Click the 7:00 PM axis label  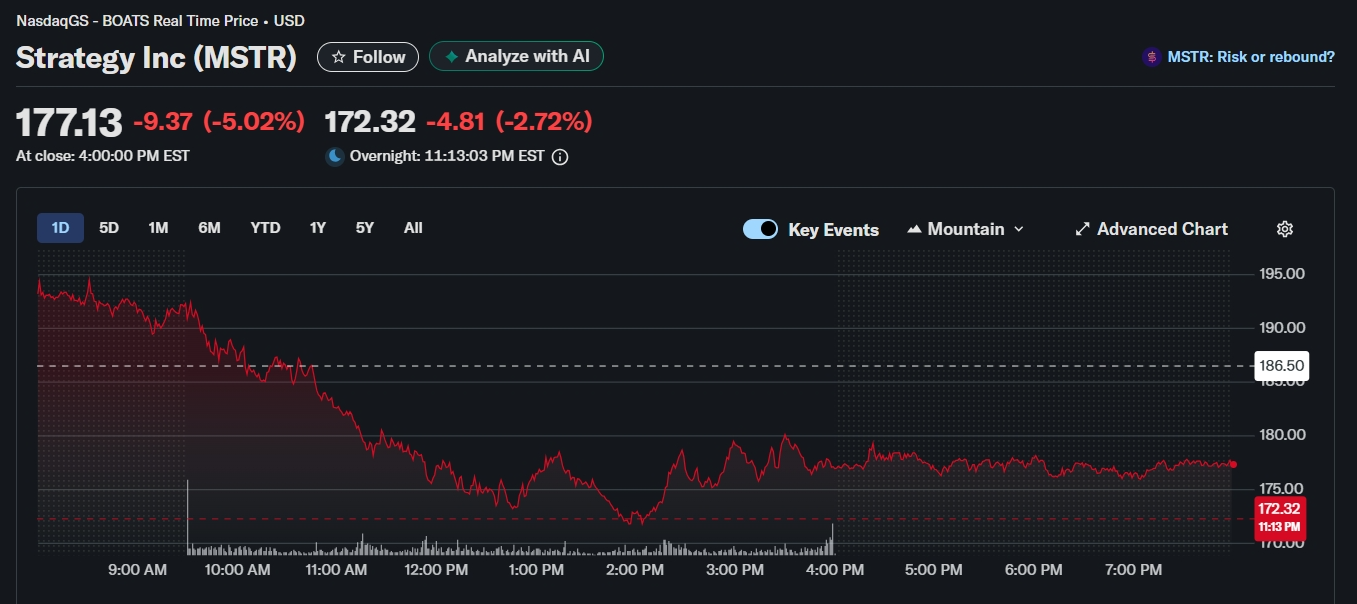click(1133, 570)
